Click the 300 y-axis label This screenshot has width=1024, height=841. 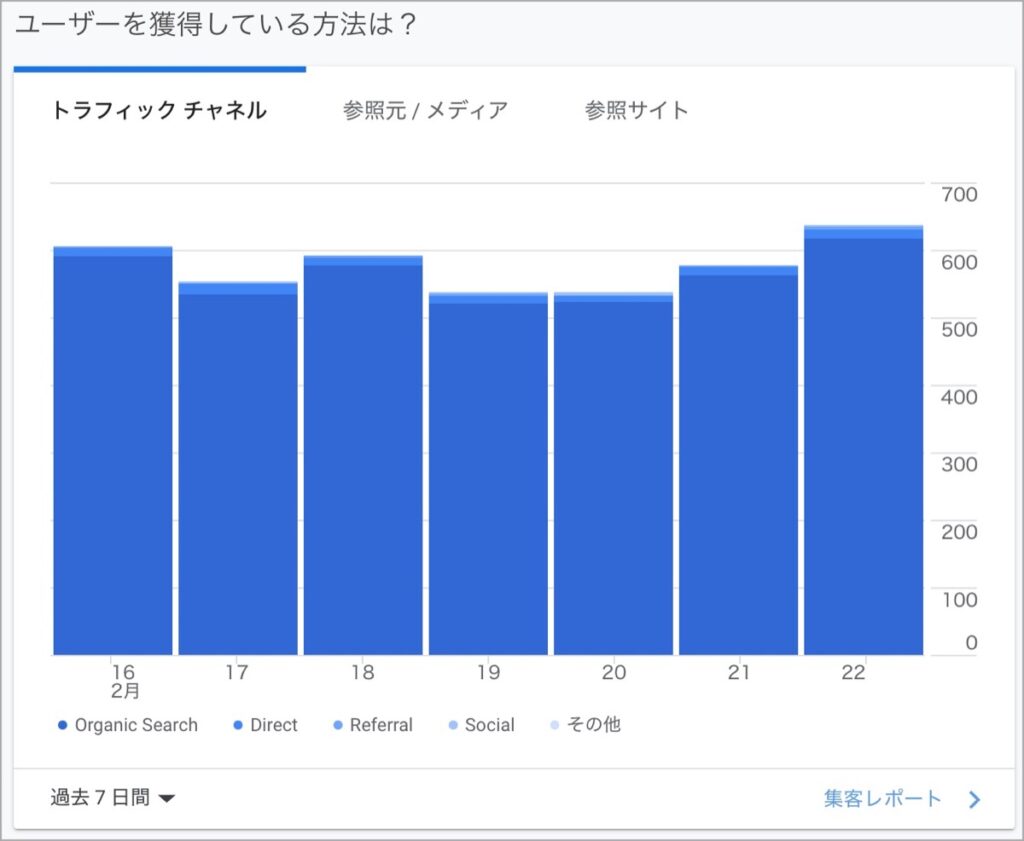(959, 464)
